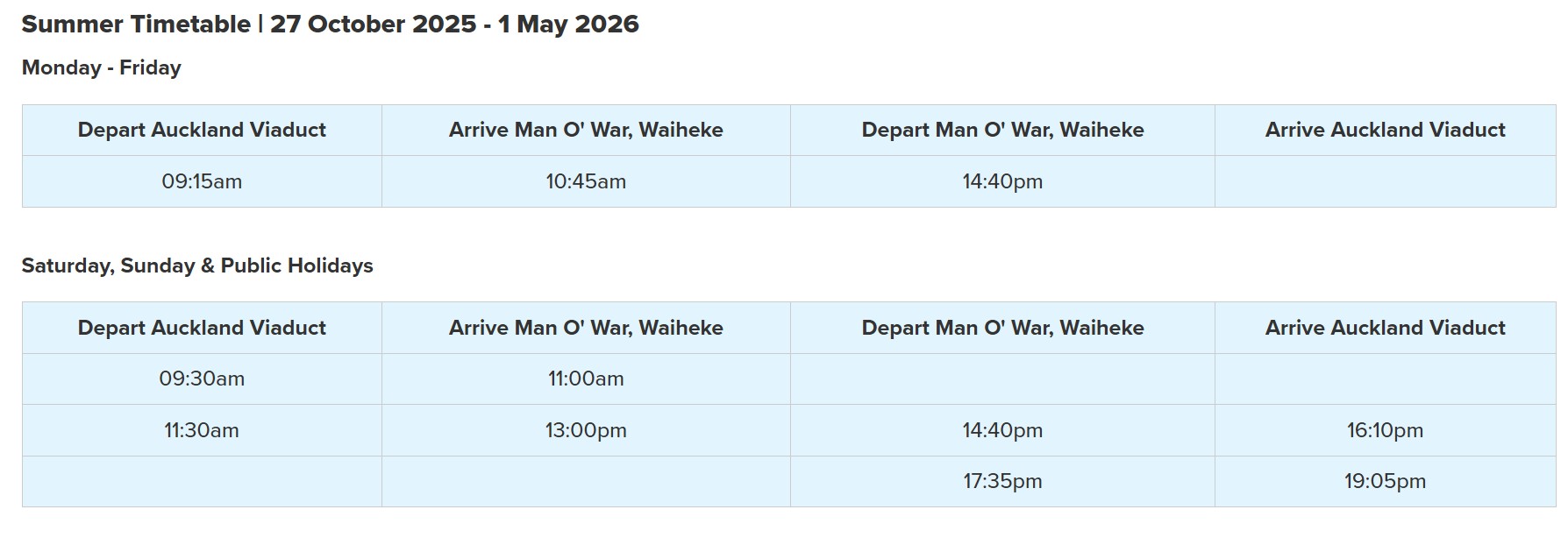1568x545 pixels.
Task: Select the 10:45am arrival time cell
Action: coord(586,181)
